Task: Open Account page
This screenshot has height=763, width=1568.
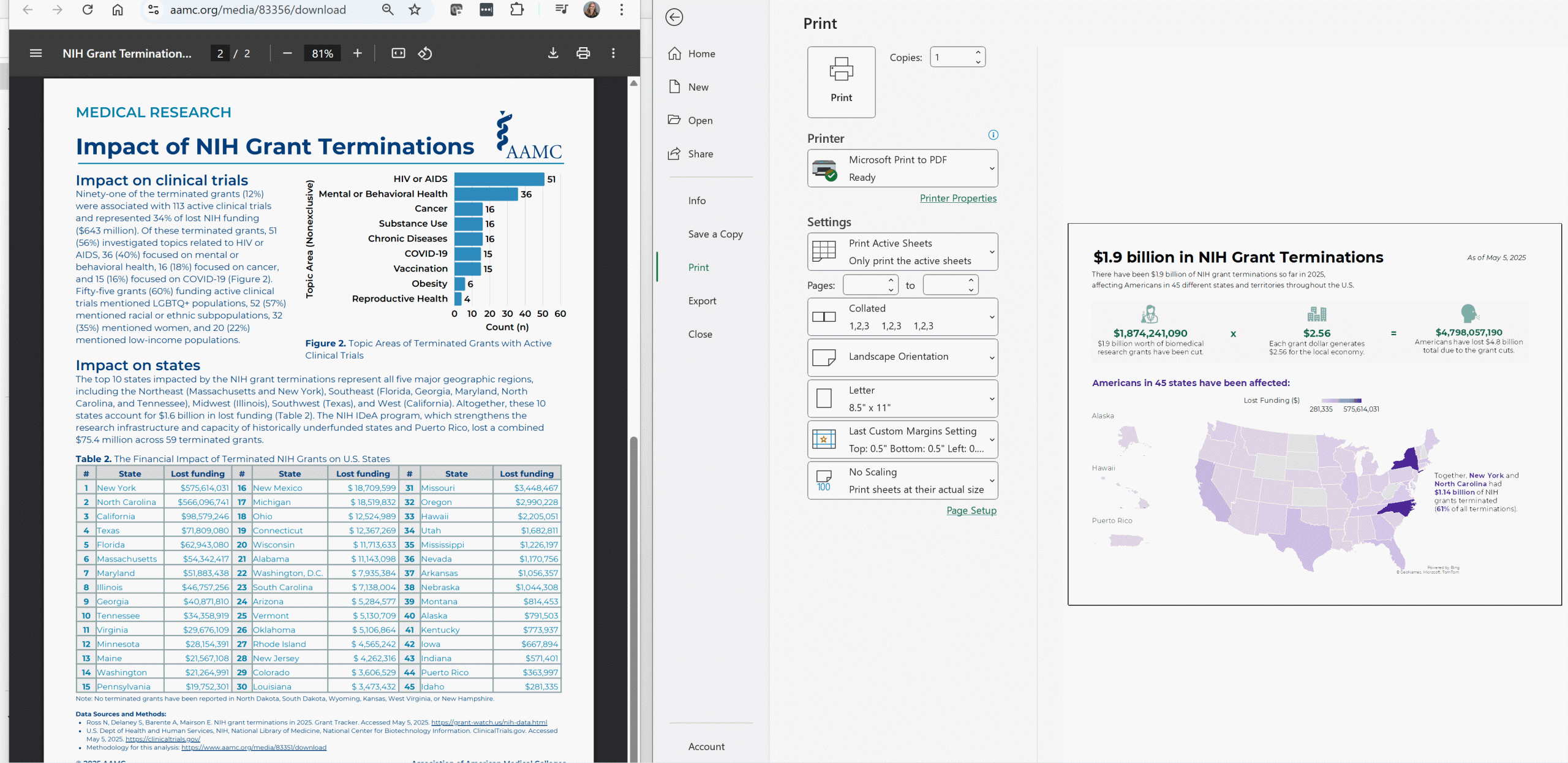Action: 706,746
